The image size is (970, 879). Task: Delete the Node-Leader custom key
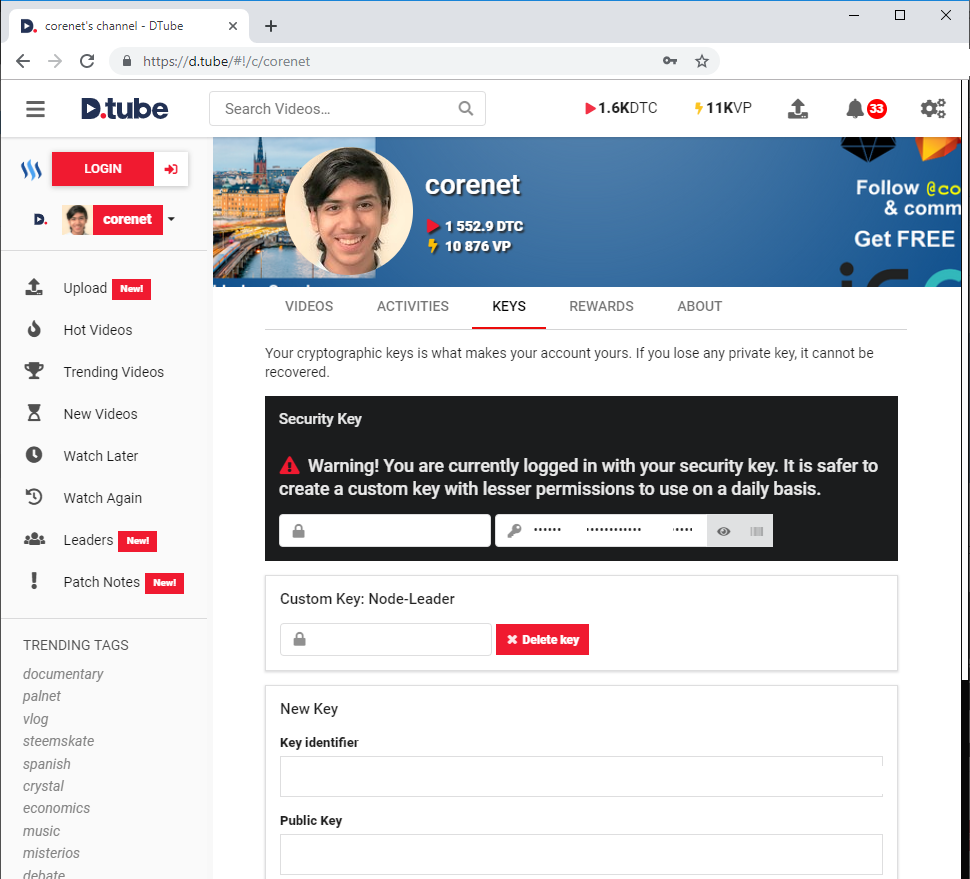pyautogui.click(x=542, y=639)
